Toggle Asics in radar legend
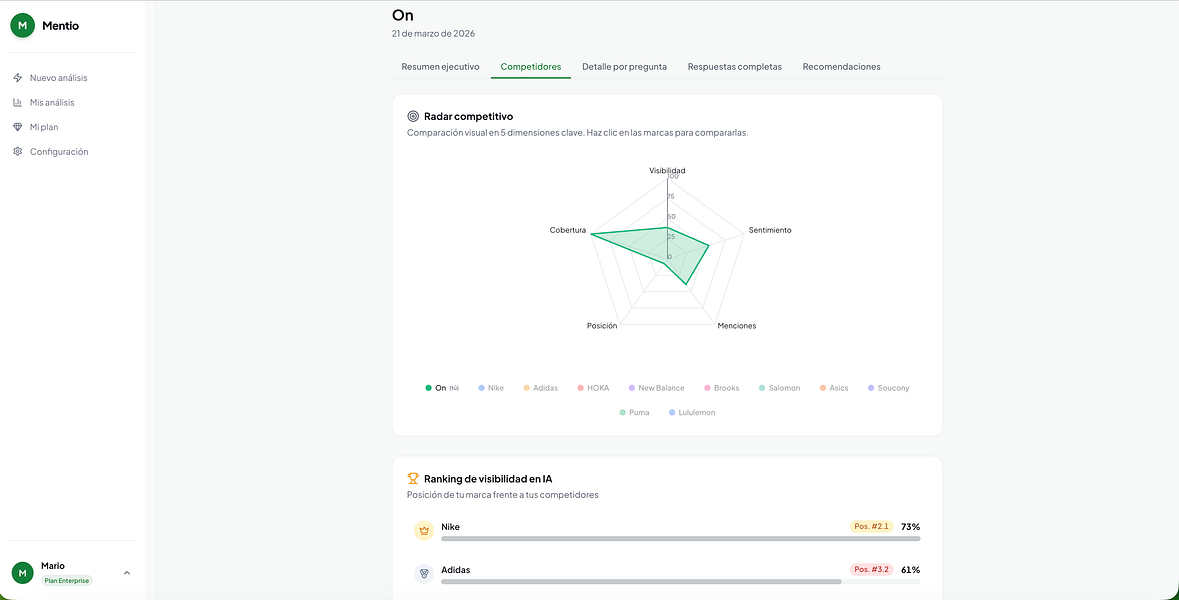1179x600 pixels. [x=834, y=388]
